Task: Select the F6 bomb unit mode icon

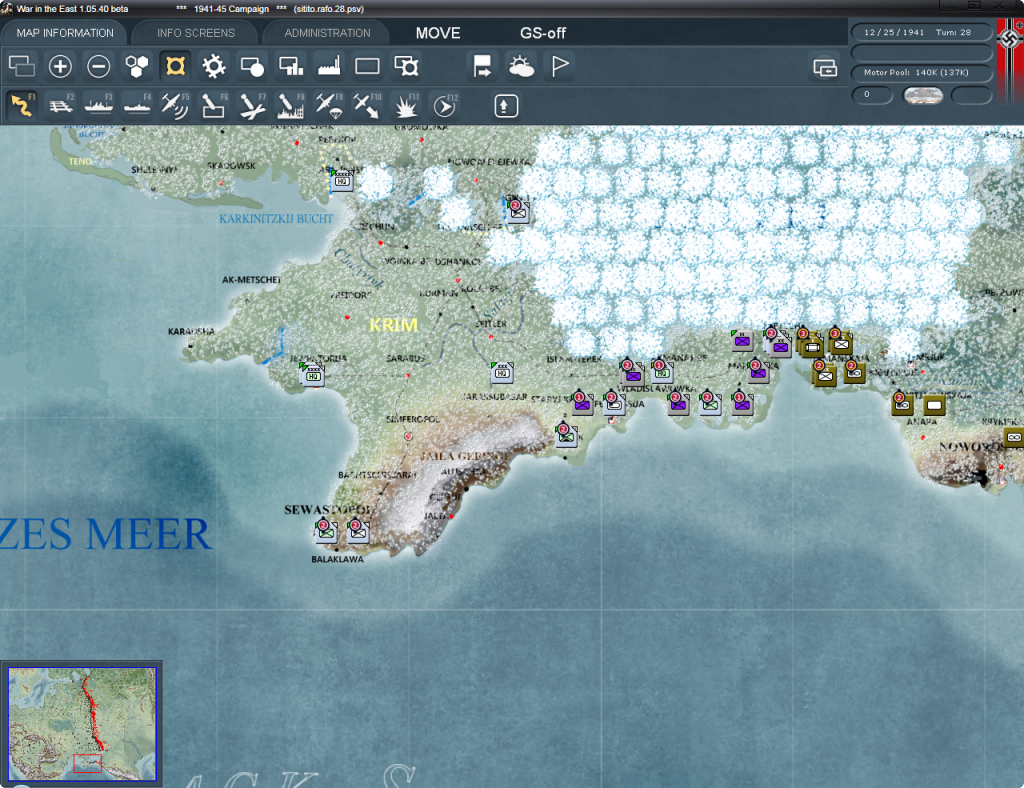Action: pos(214,105)
